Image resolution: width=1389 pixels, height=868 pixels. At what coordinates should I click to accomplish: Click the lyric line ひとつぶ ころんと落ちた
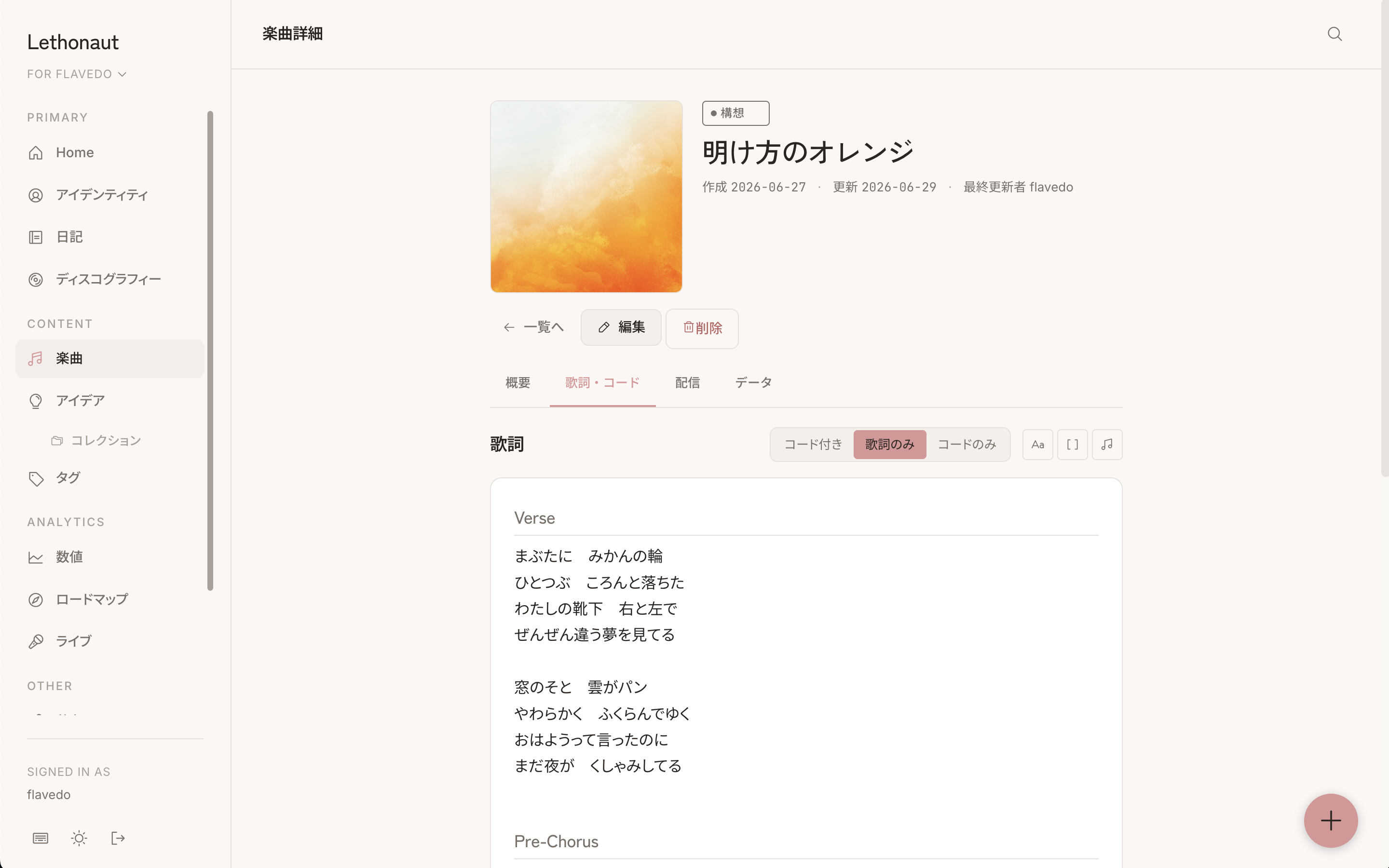click(599, 582)
